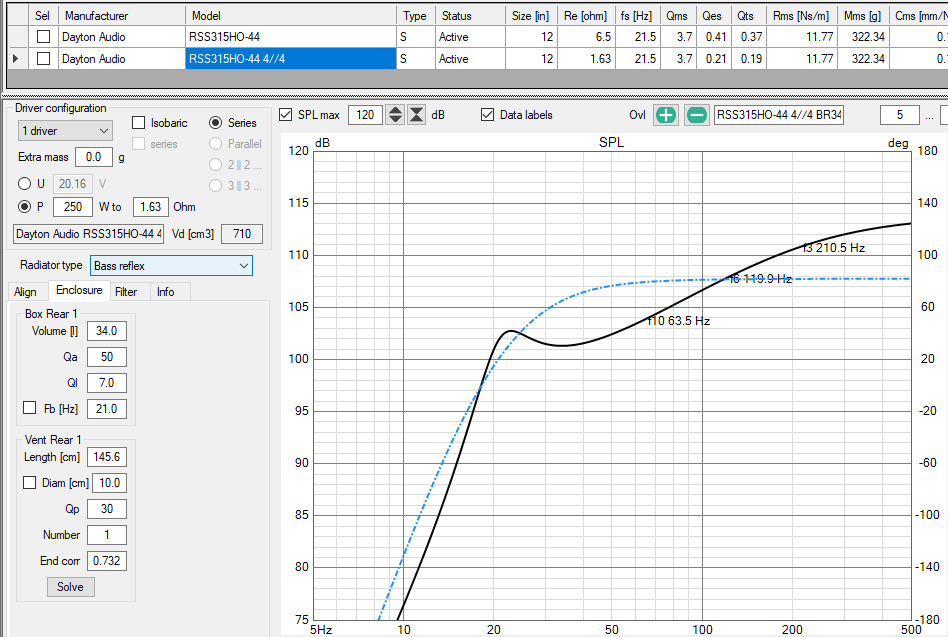This screenshot has height=637, width=948.
Task: Edit the power 250 W field
Action: [x=73, y=207]
